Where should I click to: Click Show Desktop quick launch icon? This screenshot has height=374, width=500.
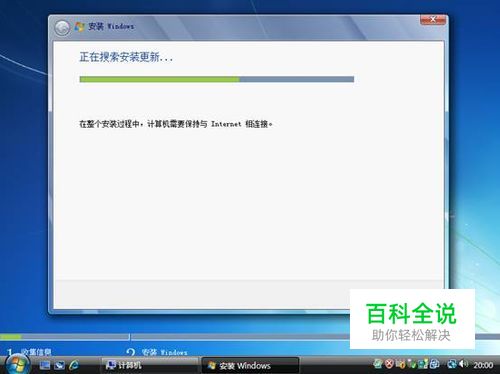click(45, 365)
